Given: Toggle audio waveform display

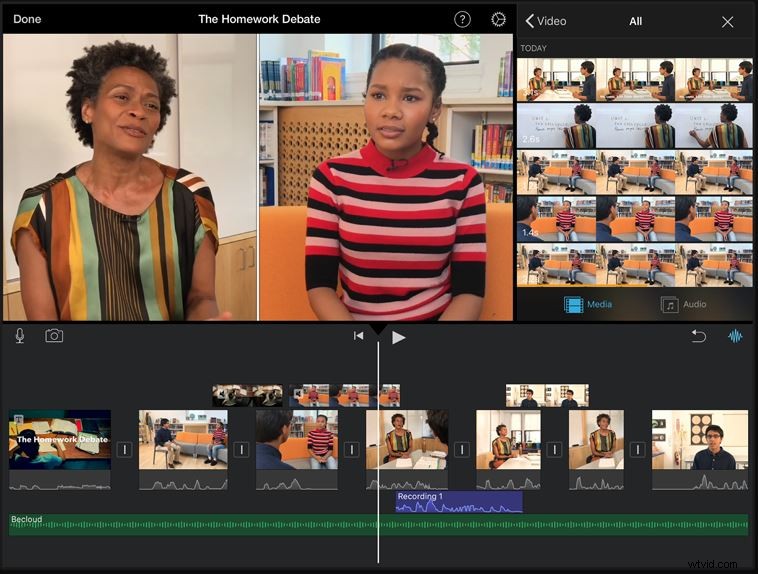Looking at the screenshot, I should pos(735,336).
